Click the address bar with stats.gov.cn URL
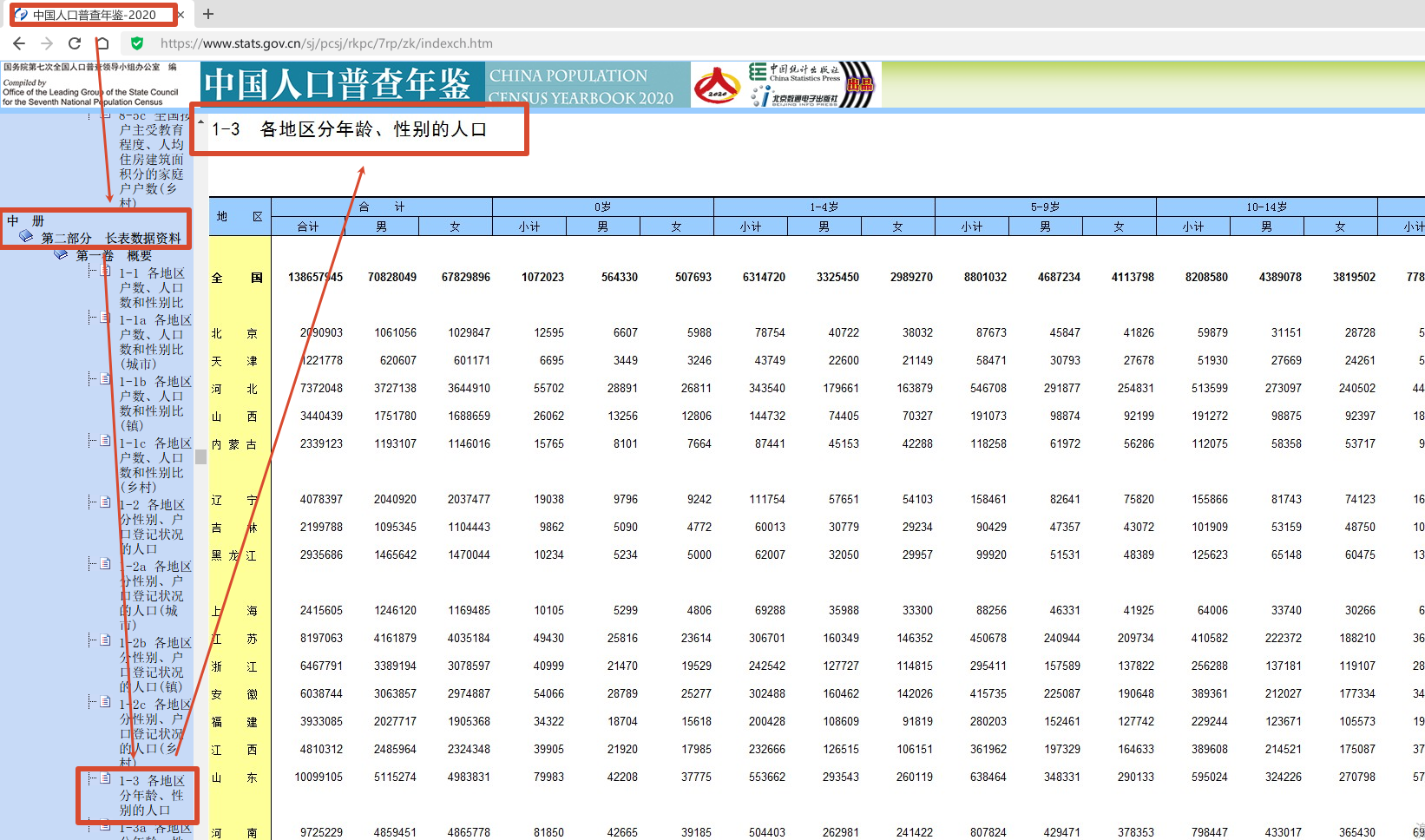 tap(326, 43)
